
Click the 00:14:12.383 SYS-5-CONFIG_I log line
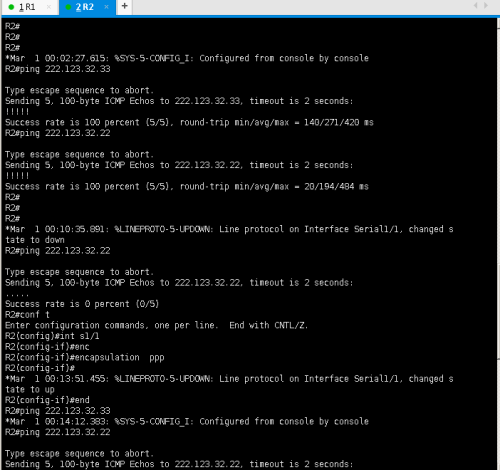187,421
